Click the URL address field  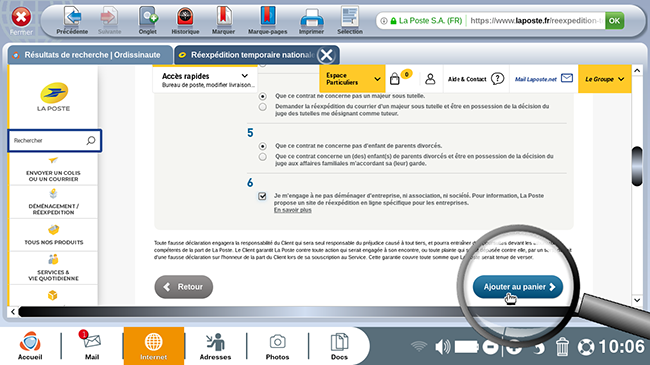(x=536, y=20)
